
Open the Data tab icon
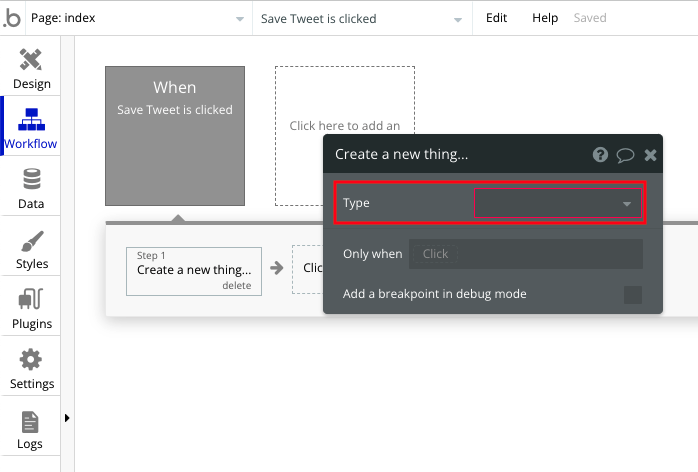tap(32, 179)
